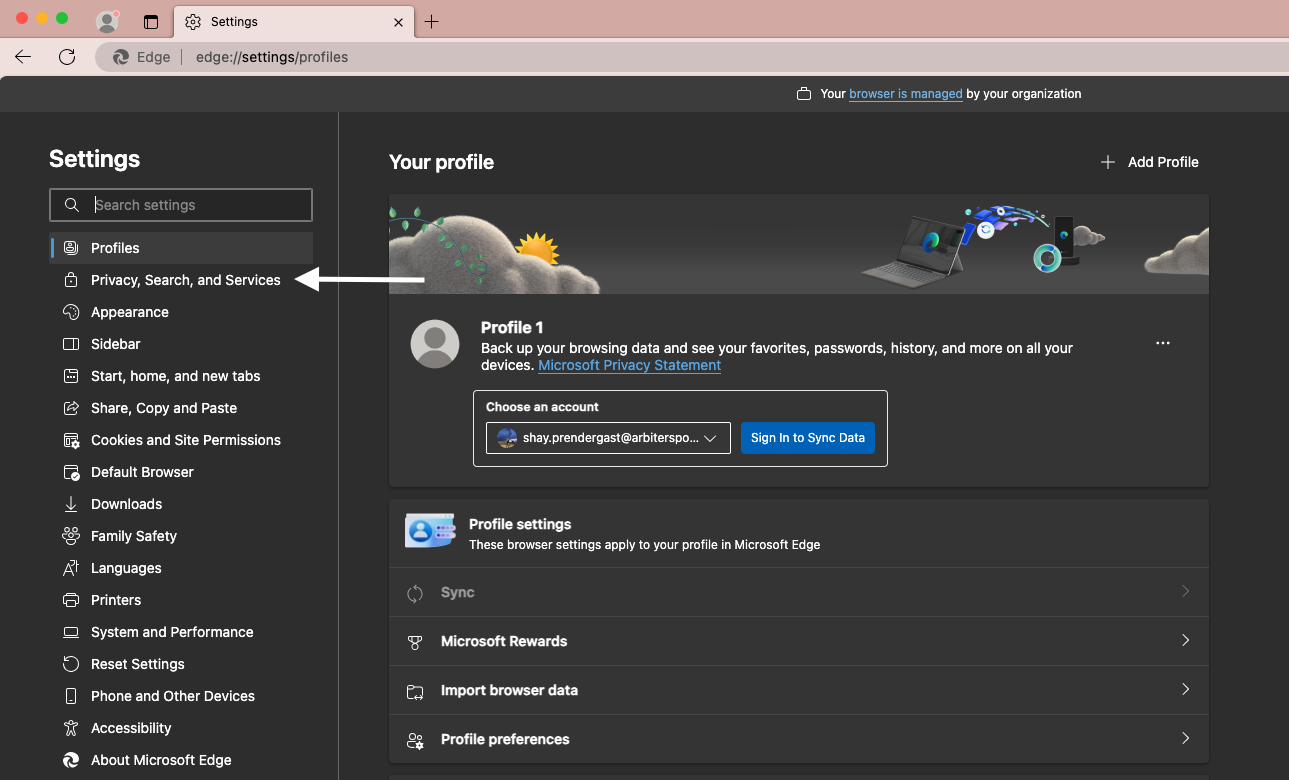
Task: Expand the Import browser data chevron
Action: point(1185,689)
